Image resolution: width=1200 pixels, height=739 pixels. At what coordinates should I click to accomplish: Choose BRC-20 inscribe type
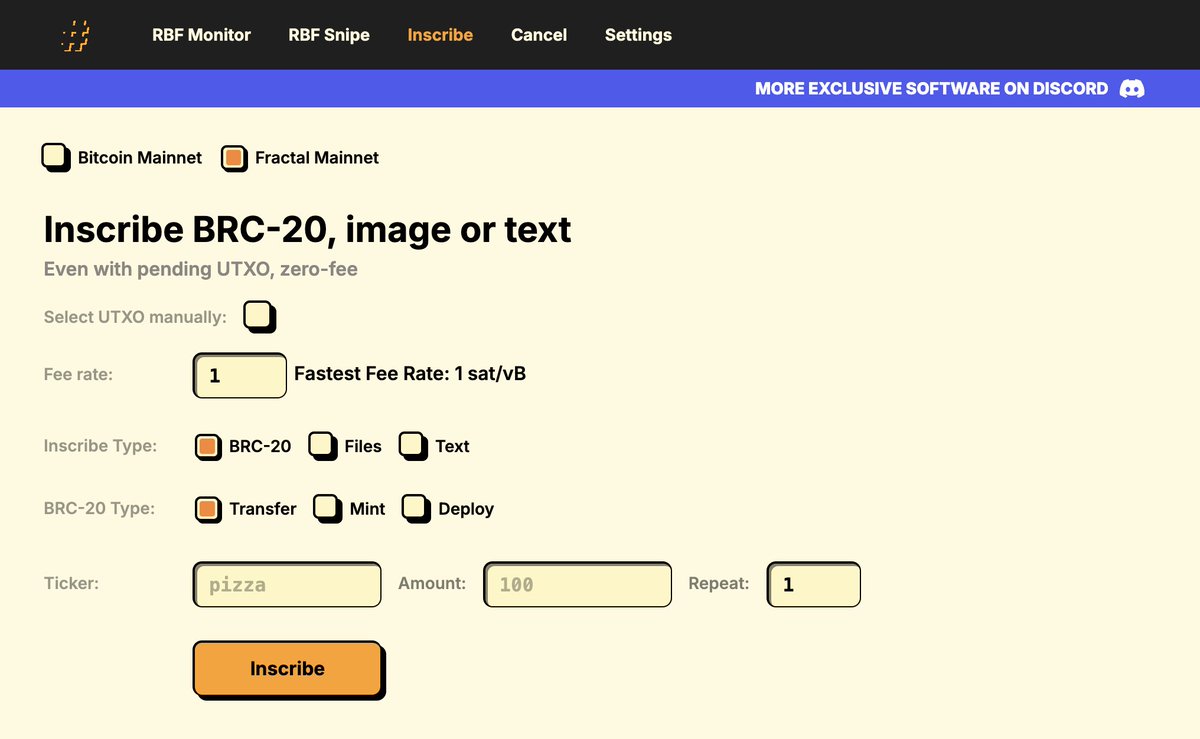pyautogui.click(x=208, y=446)
